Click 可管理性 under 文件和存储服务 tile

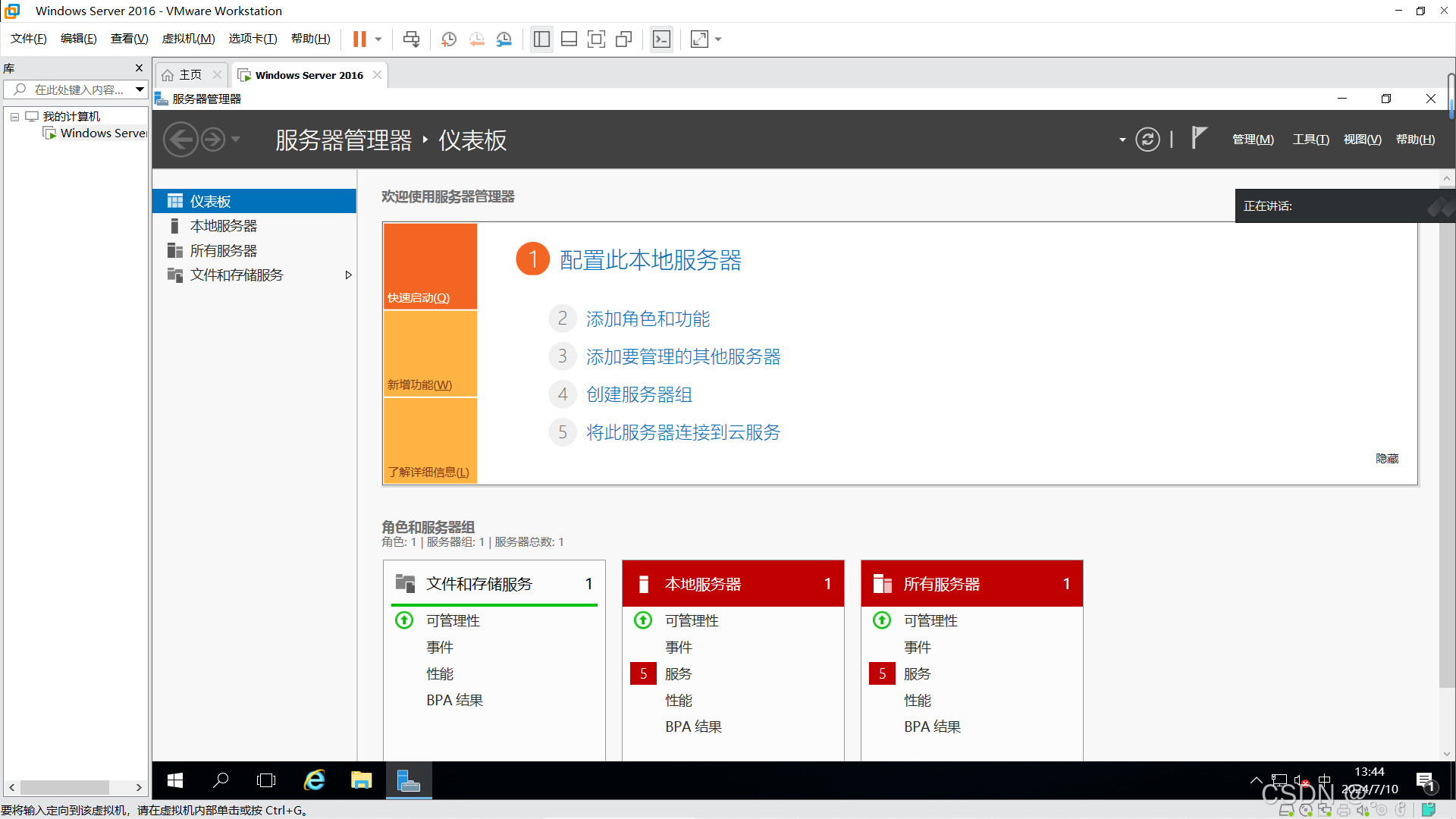pyautogui.click(x=452, y=620)
